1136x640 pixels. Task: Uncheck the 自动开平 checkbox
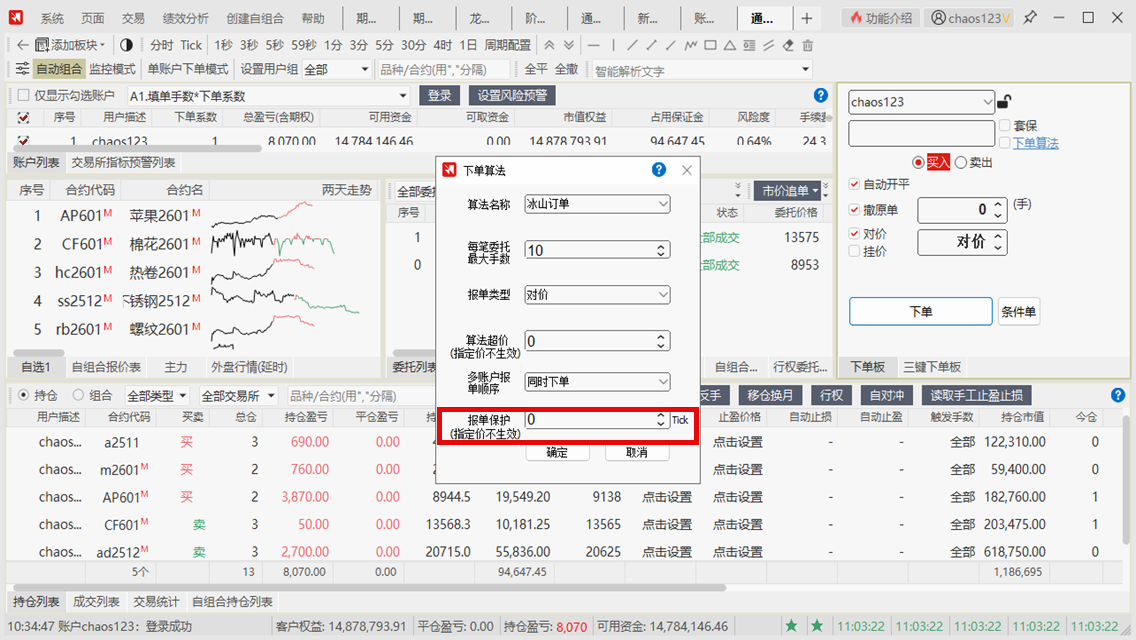[x=854, y=184]
